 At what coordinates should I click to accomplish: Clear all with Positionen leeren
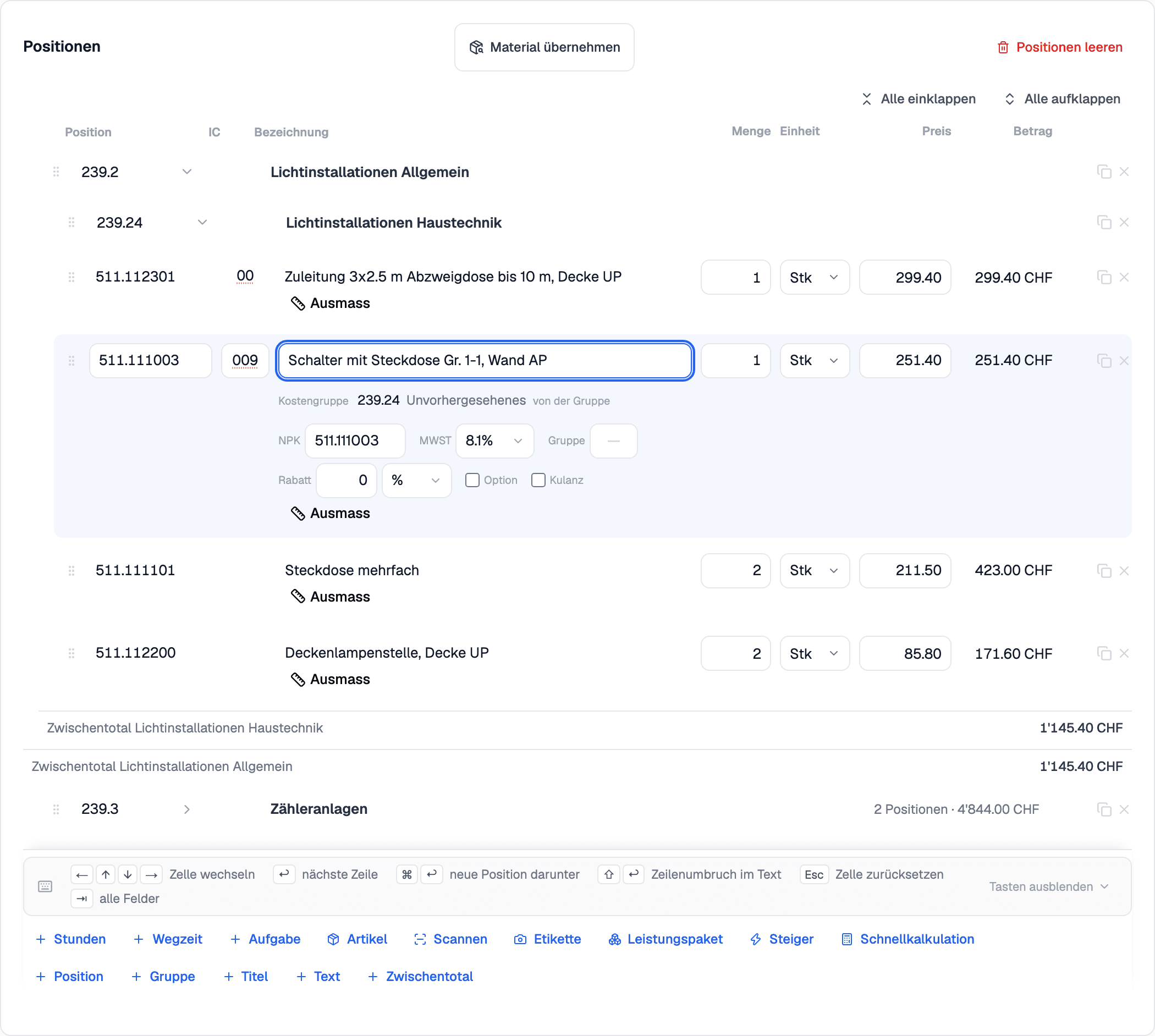[x=1060, y=47]
